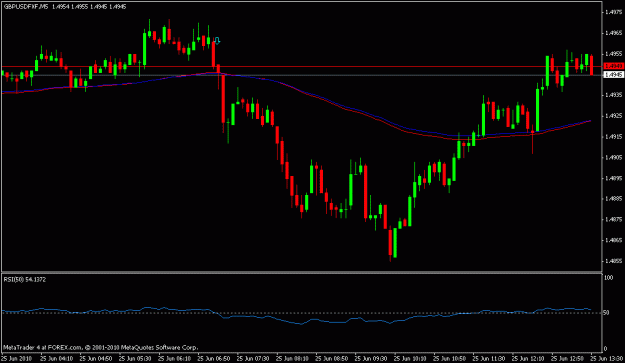Screen dimensions: 625x363
Task: Click the RSI scale 100 label
Action: click(x=609, y=277)
